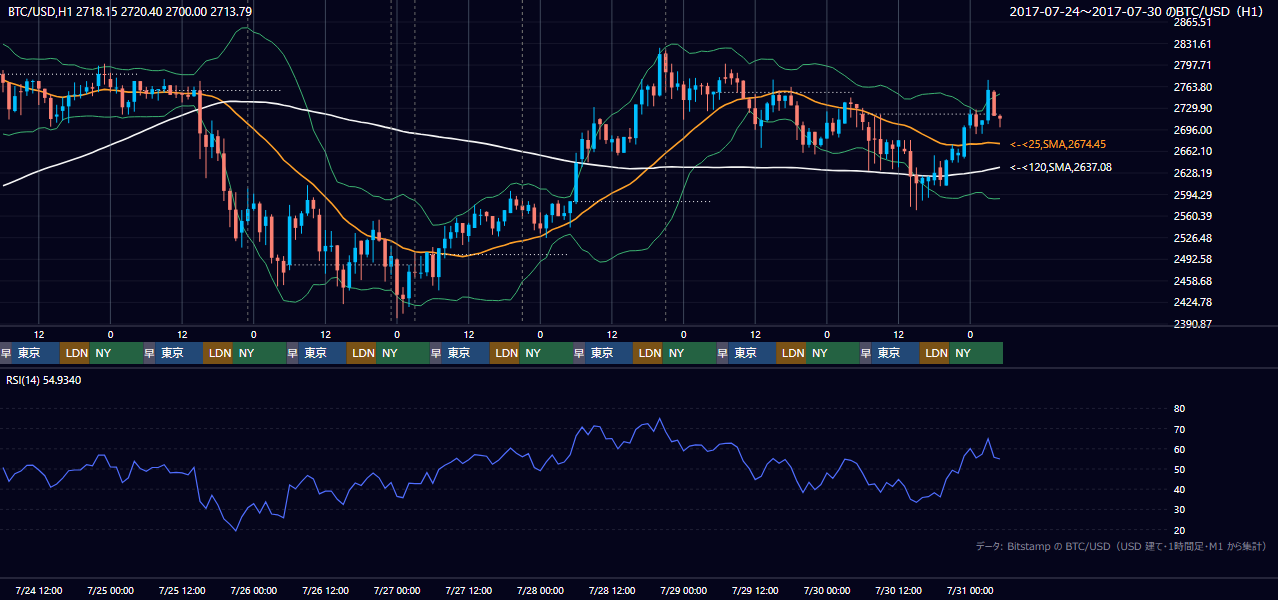The height and width of the screenshot is (600, 1278).
Task: Pick RSI scale value 40
Action: click(x=1179, y=489)
